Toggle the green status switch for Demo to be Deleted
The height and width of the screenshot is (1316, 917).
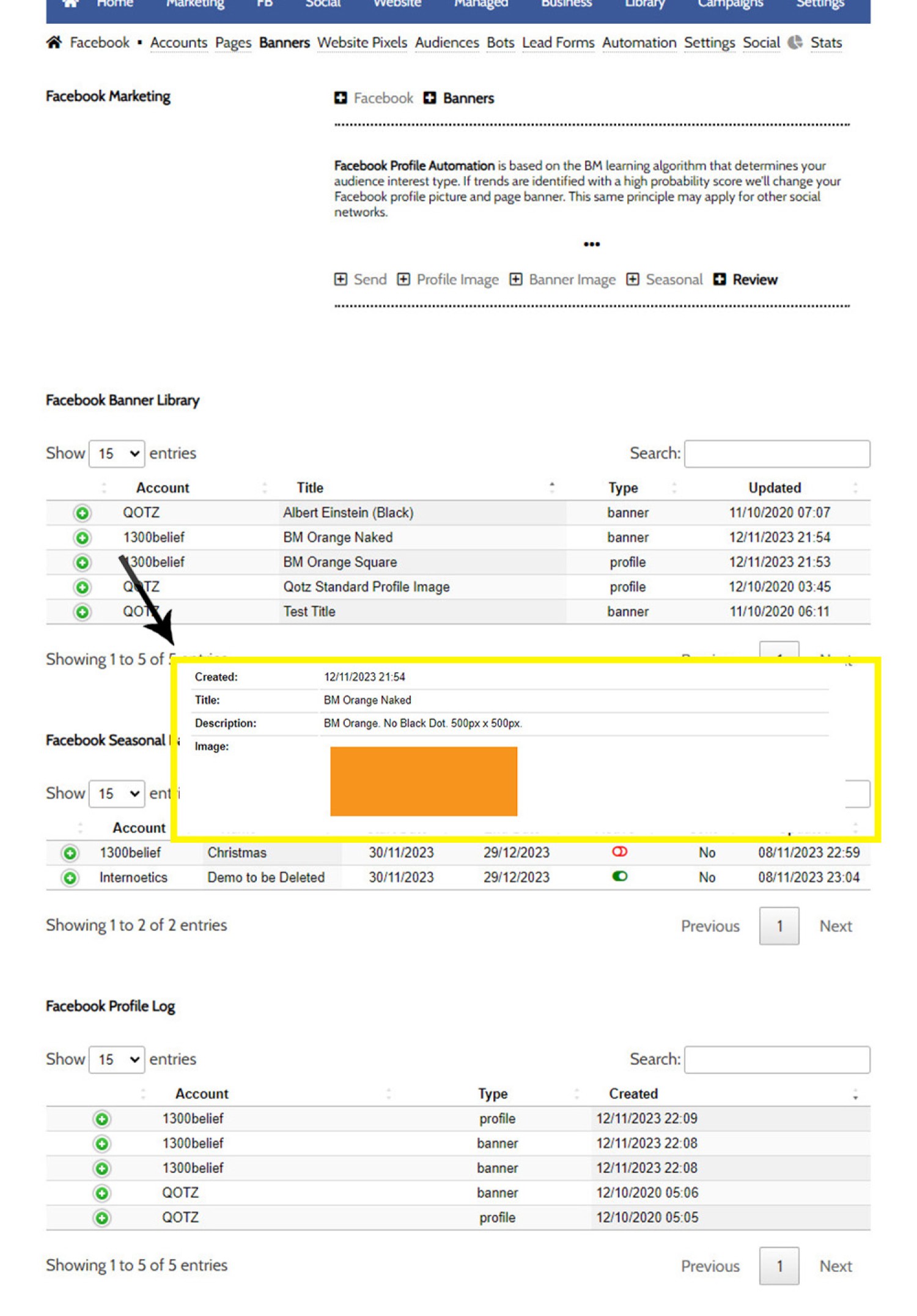tap(619, 876)
